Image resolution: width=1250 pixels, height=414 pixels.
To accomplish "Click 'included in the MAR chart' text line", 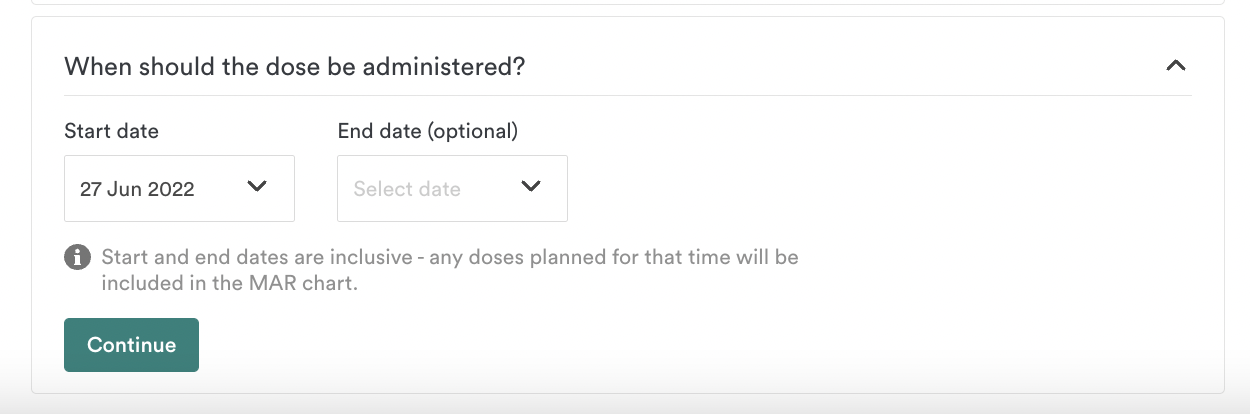I will click(x=229, y=283).
